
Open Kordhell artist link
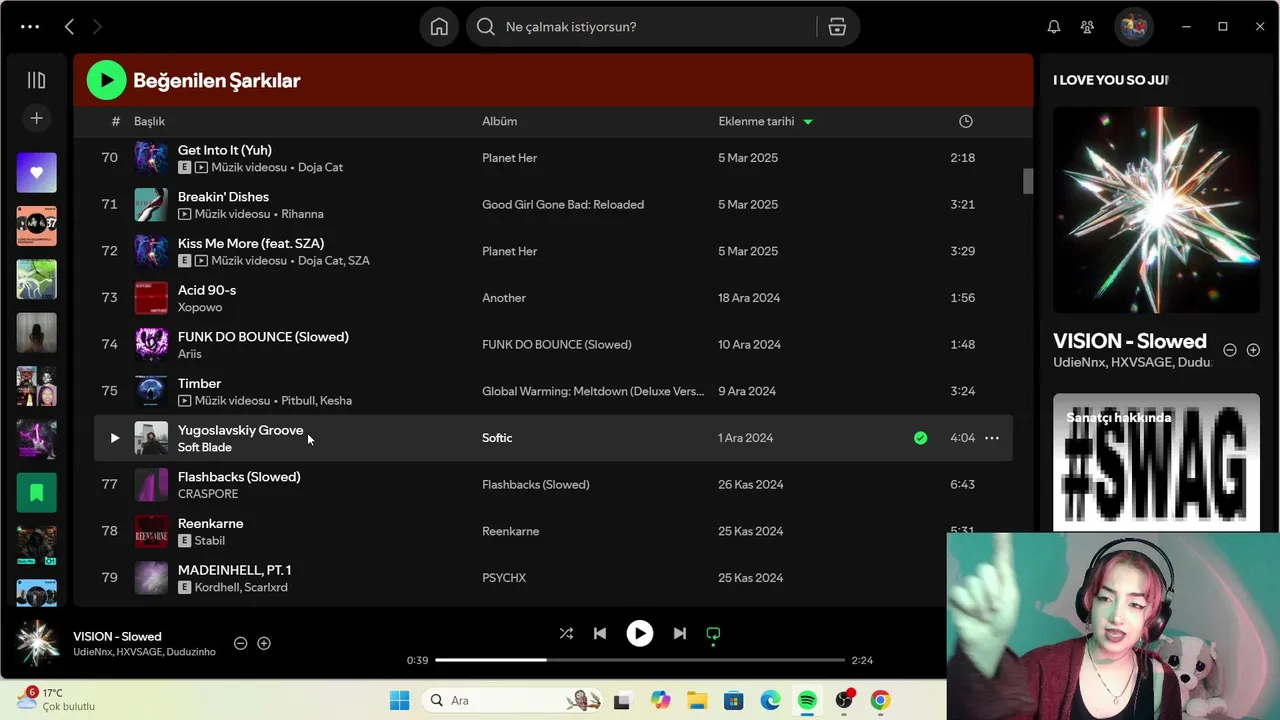click(216, 587)
